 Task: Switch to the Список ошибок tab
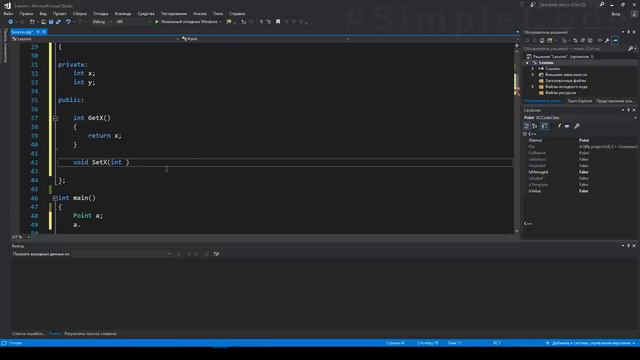click(x=28, y=334)
